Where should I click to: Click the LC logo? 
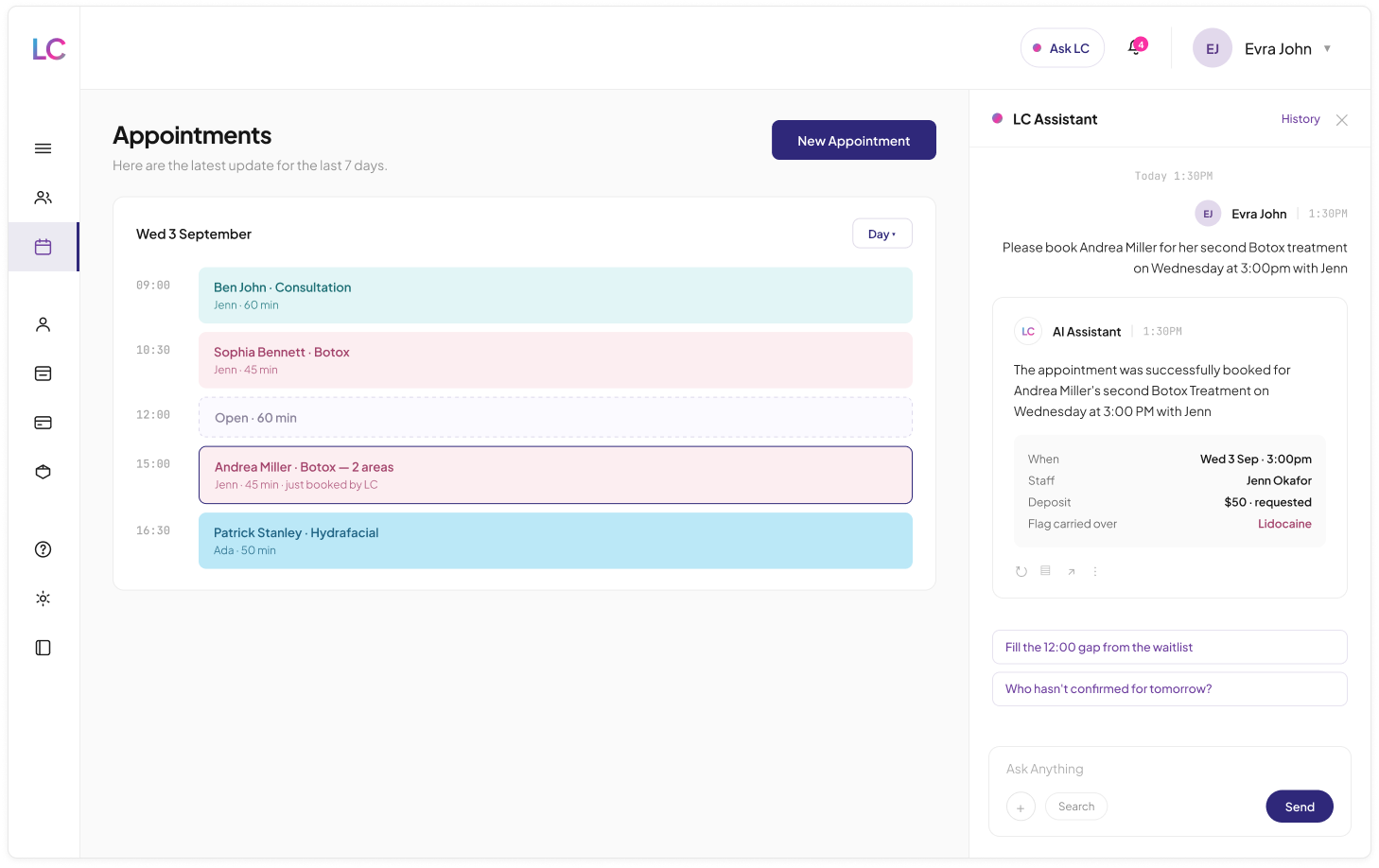click(x=48, y=49)
